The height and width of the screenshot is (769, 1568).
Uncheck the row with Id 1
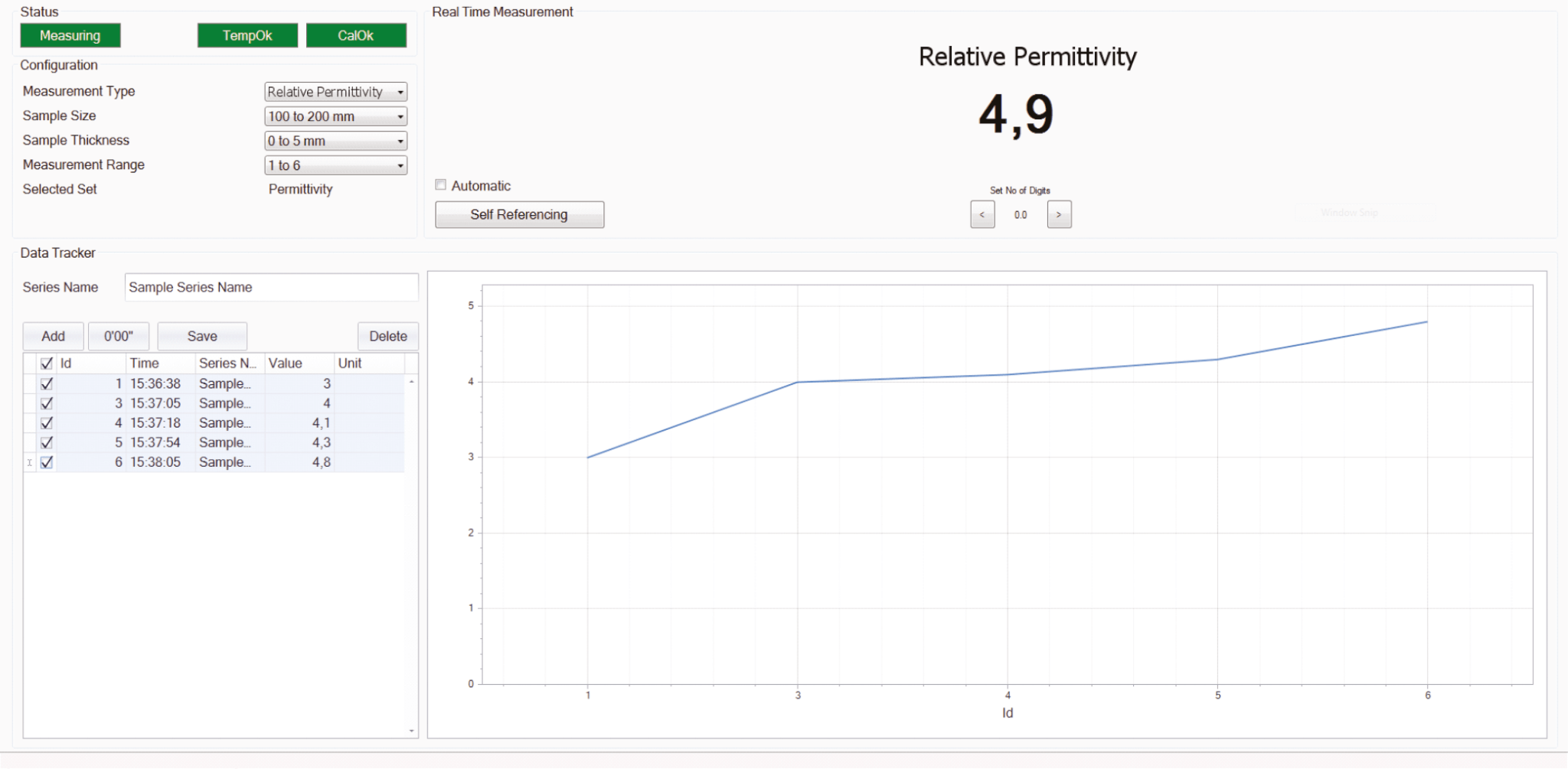47,384
